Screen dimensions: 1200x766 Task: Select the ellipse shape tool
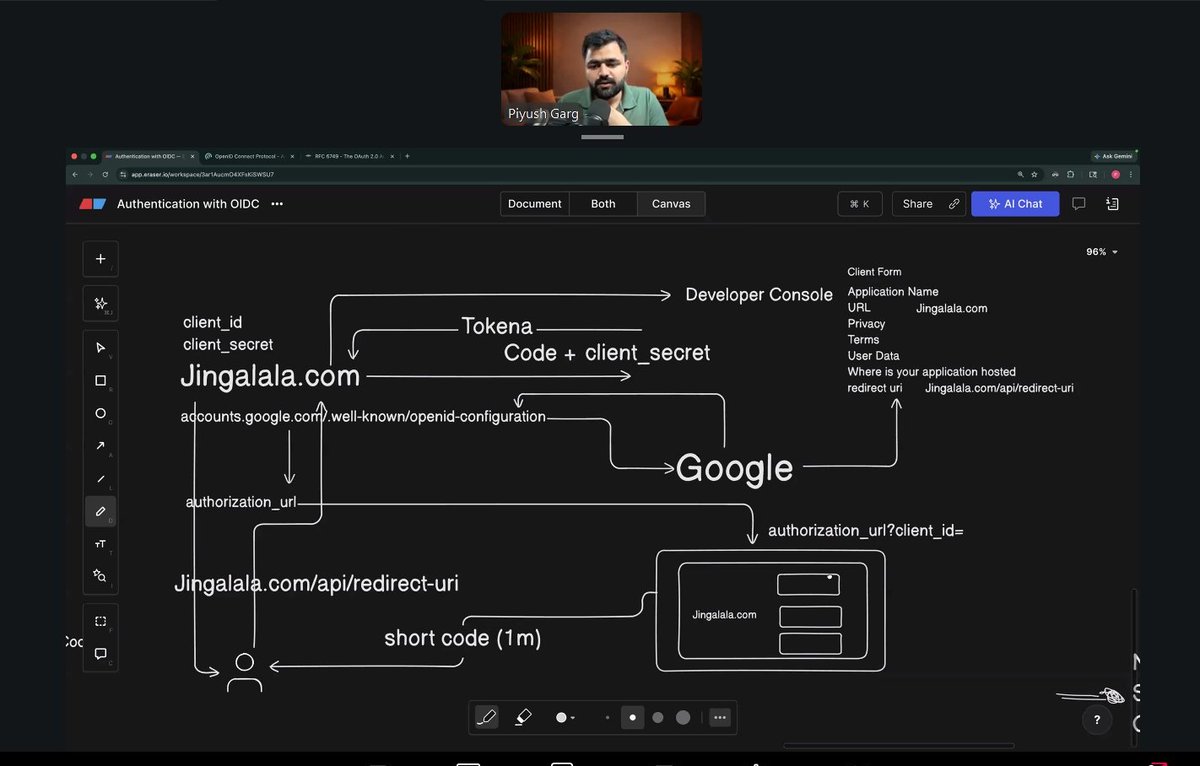[x=100, y=413]
